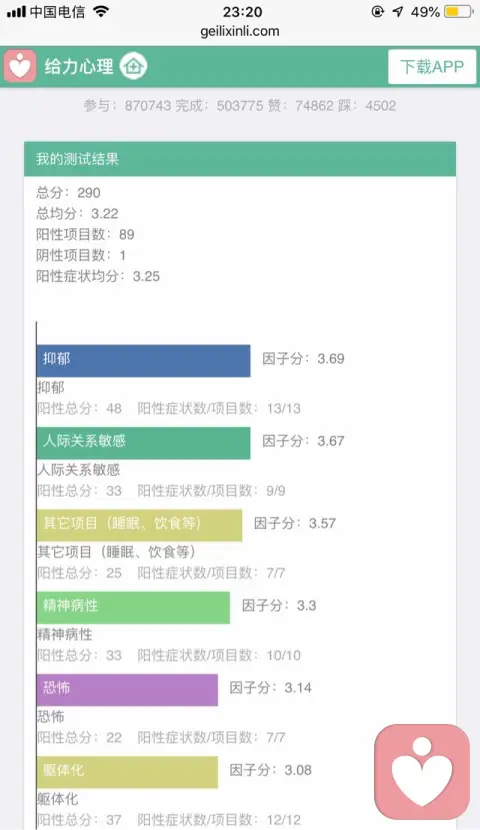Tap the light green 精神病性 bar
Viewport: 480px width, 830px height.
[x=133, y=608]
